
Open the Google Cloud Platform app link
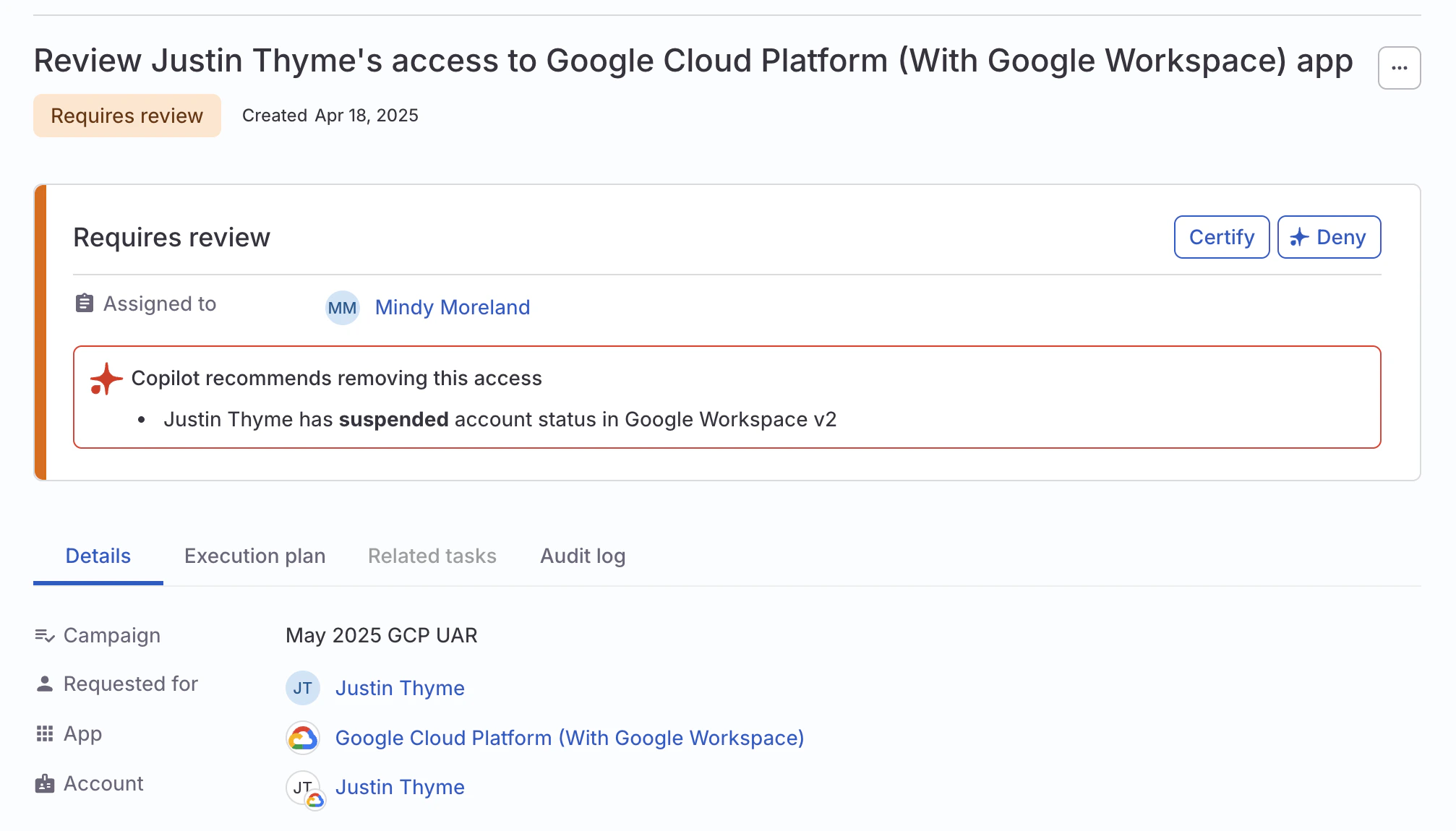[570, 738]
